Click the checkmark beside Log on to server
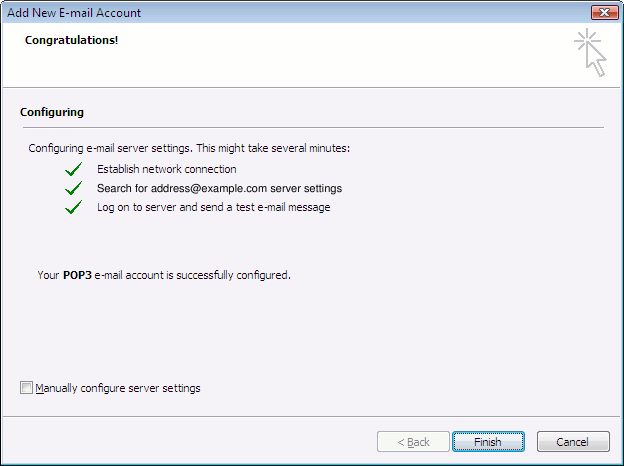 72,207
